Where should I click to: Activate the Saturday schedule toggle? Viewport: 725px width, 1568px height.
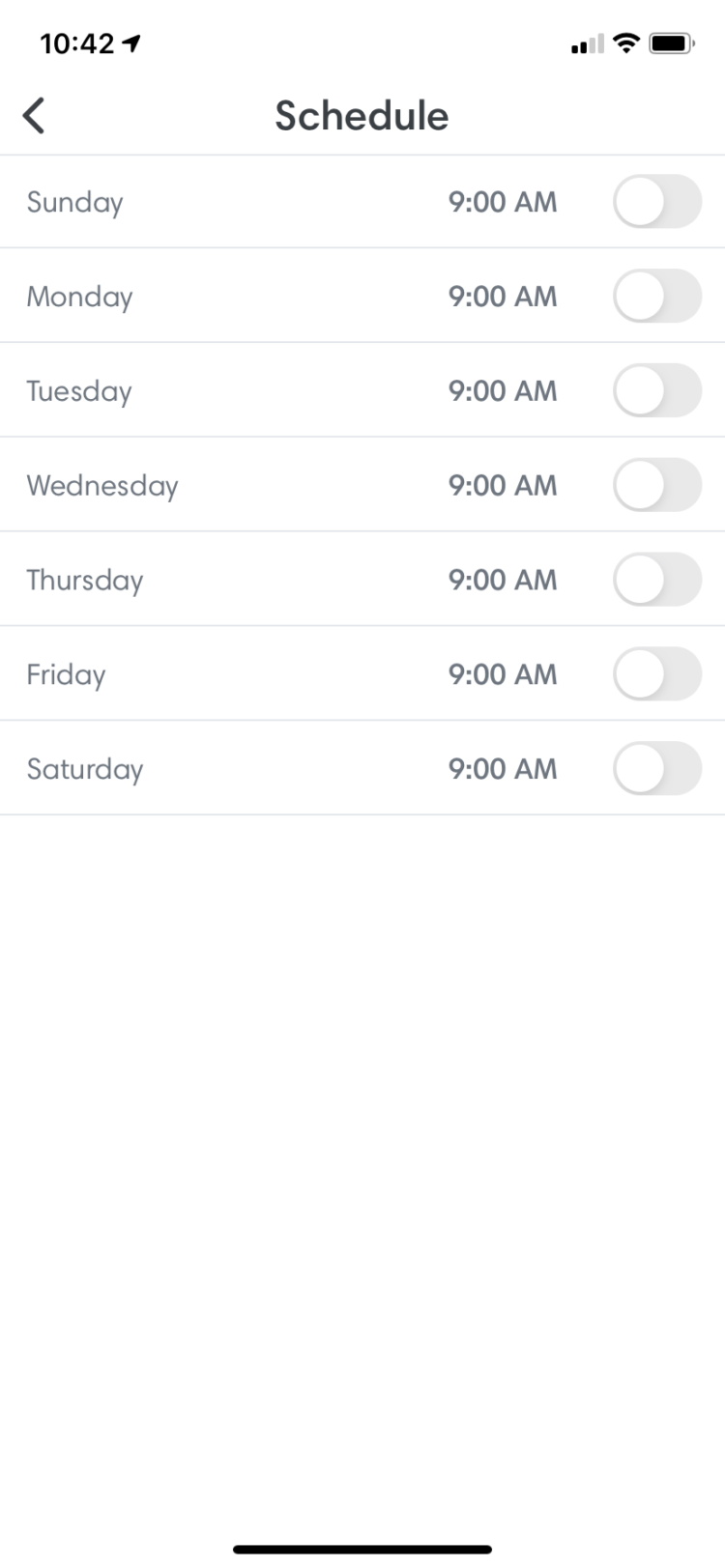tap(656, 769)
